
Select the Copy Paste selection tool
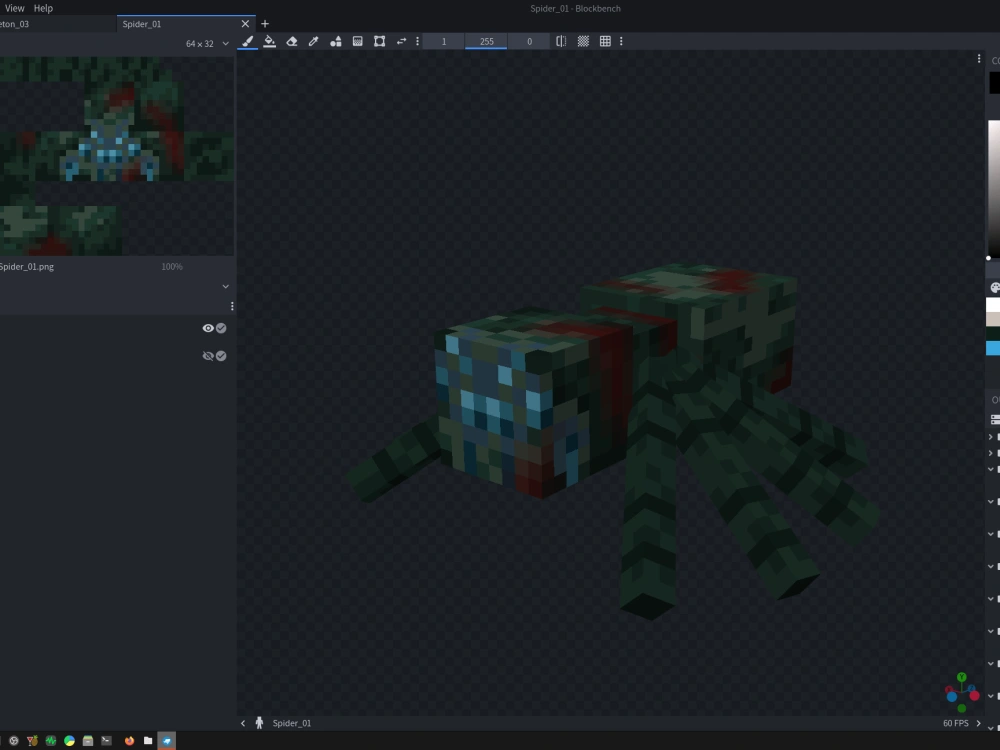(x=379, y=41)
